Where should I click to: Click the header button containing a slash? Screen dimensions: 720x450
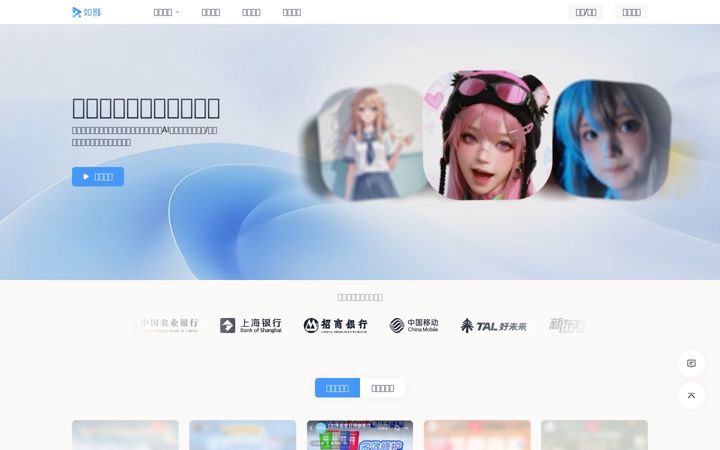(586, 12)
